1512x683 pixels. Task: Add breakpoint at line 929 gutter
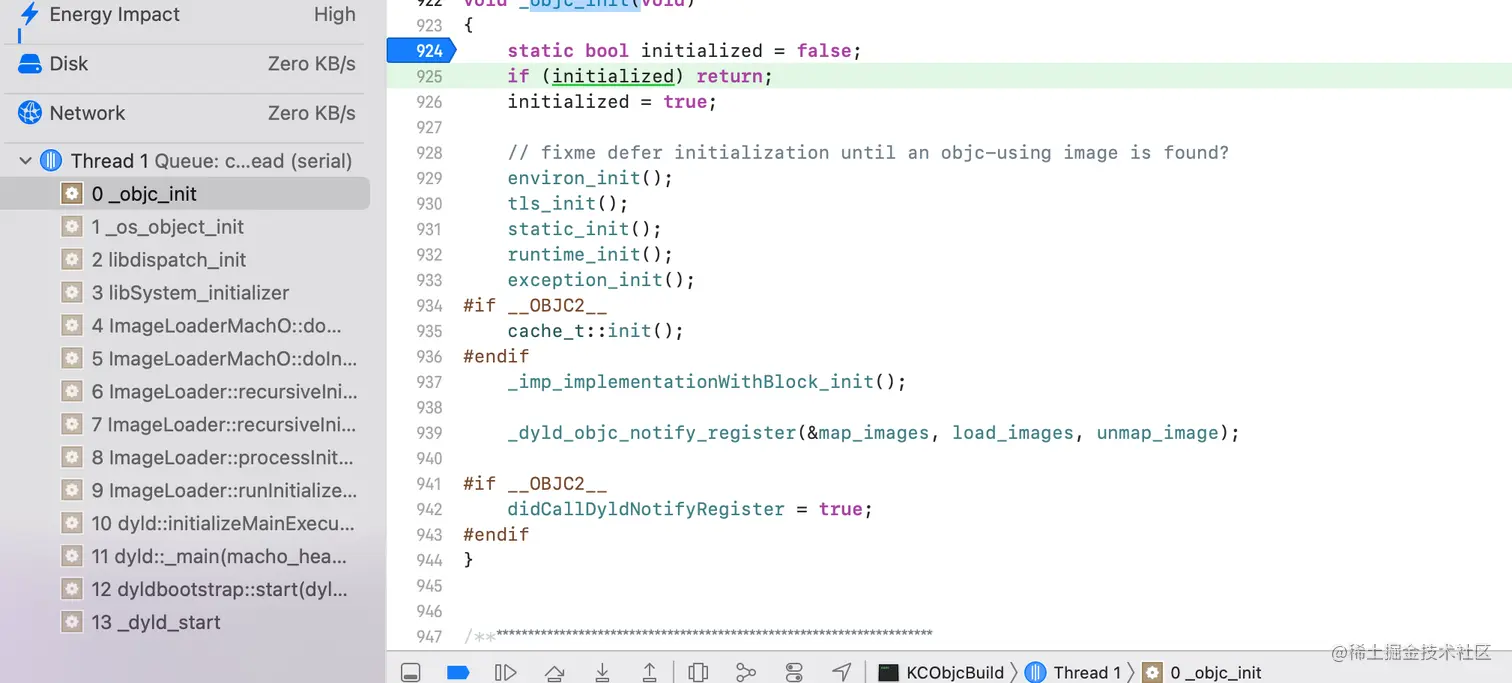click(429, 178)
